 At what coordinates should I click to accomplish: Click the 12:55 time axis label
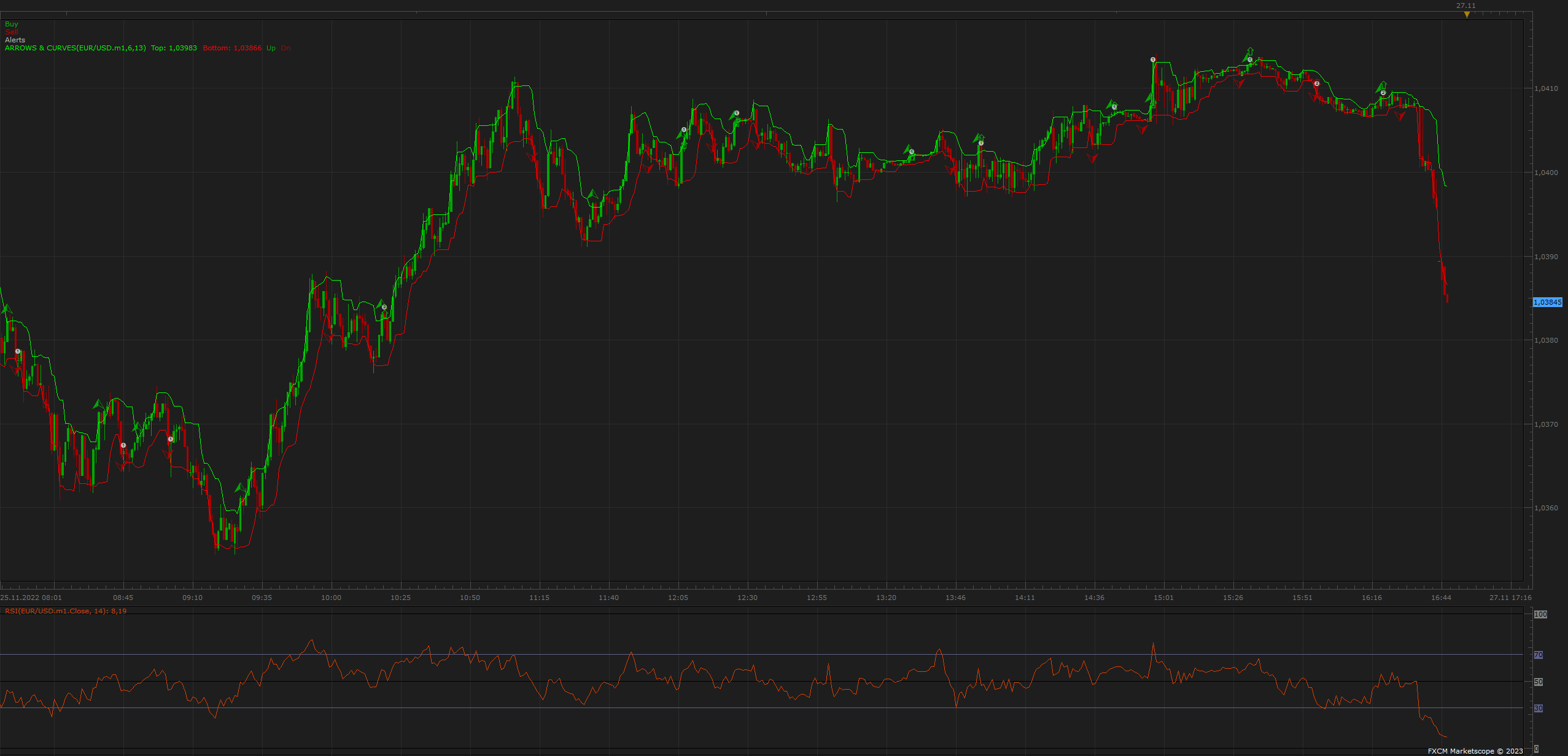pos(817,598)
